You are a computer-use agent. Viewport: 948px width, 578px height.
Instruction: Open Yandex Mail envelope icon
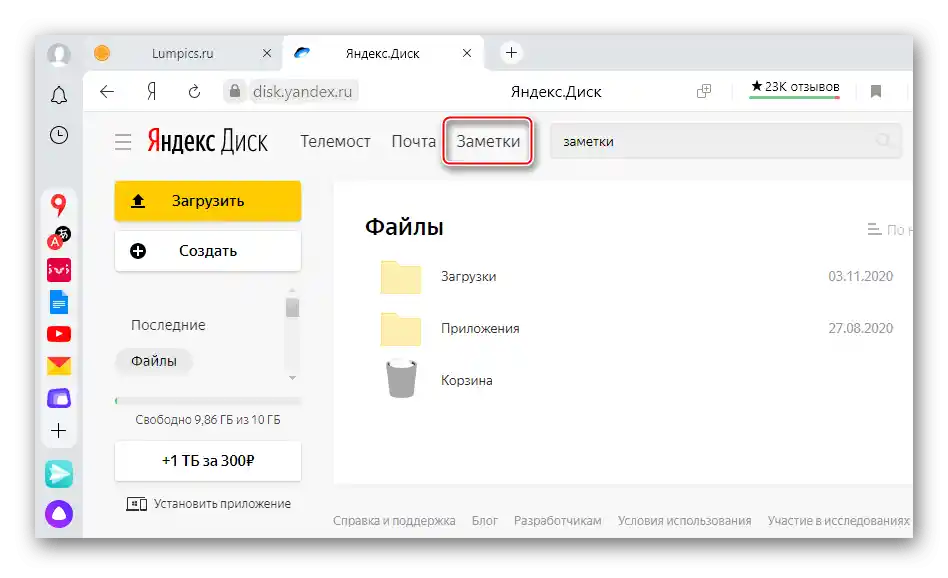tap(59, 366)
